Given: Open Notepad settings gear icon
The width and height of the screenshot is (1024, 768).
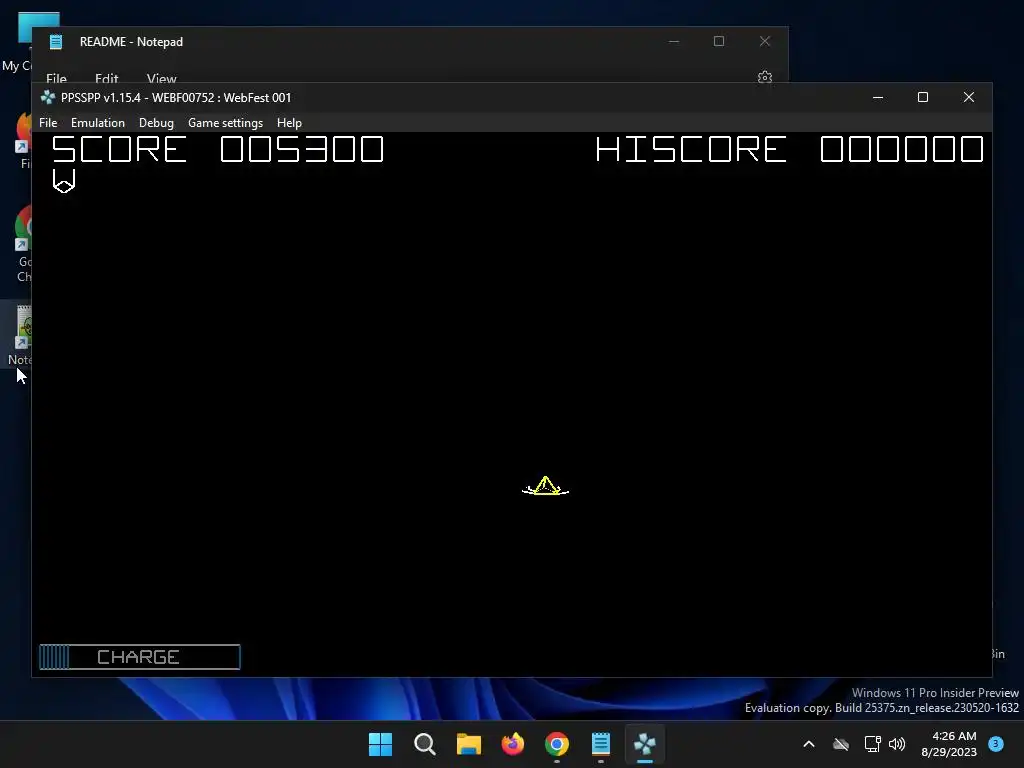Looking at the screenshot, I should (x=765, y=77).
